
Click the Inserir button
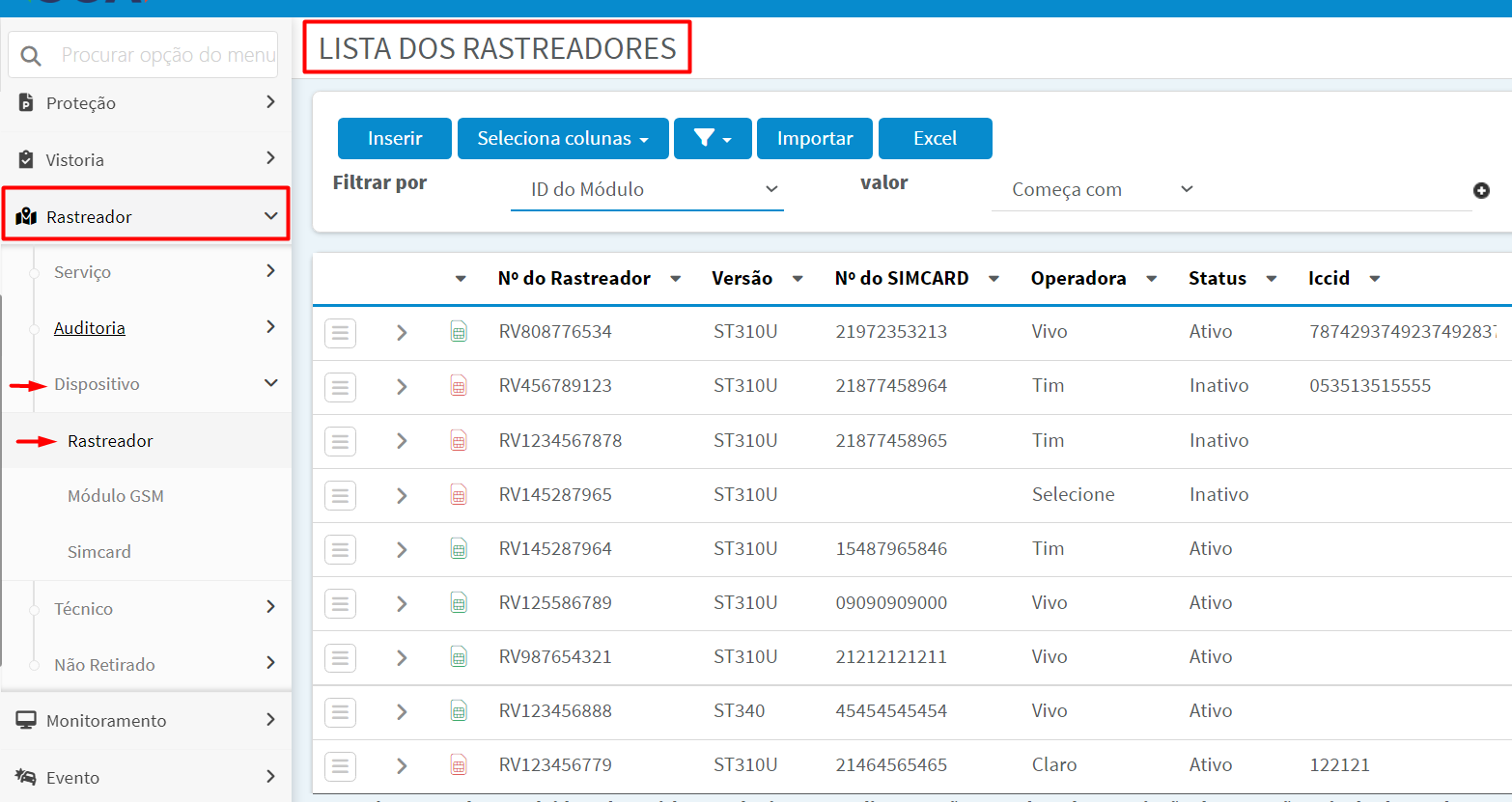tap(395, 138)
